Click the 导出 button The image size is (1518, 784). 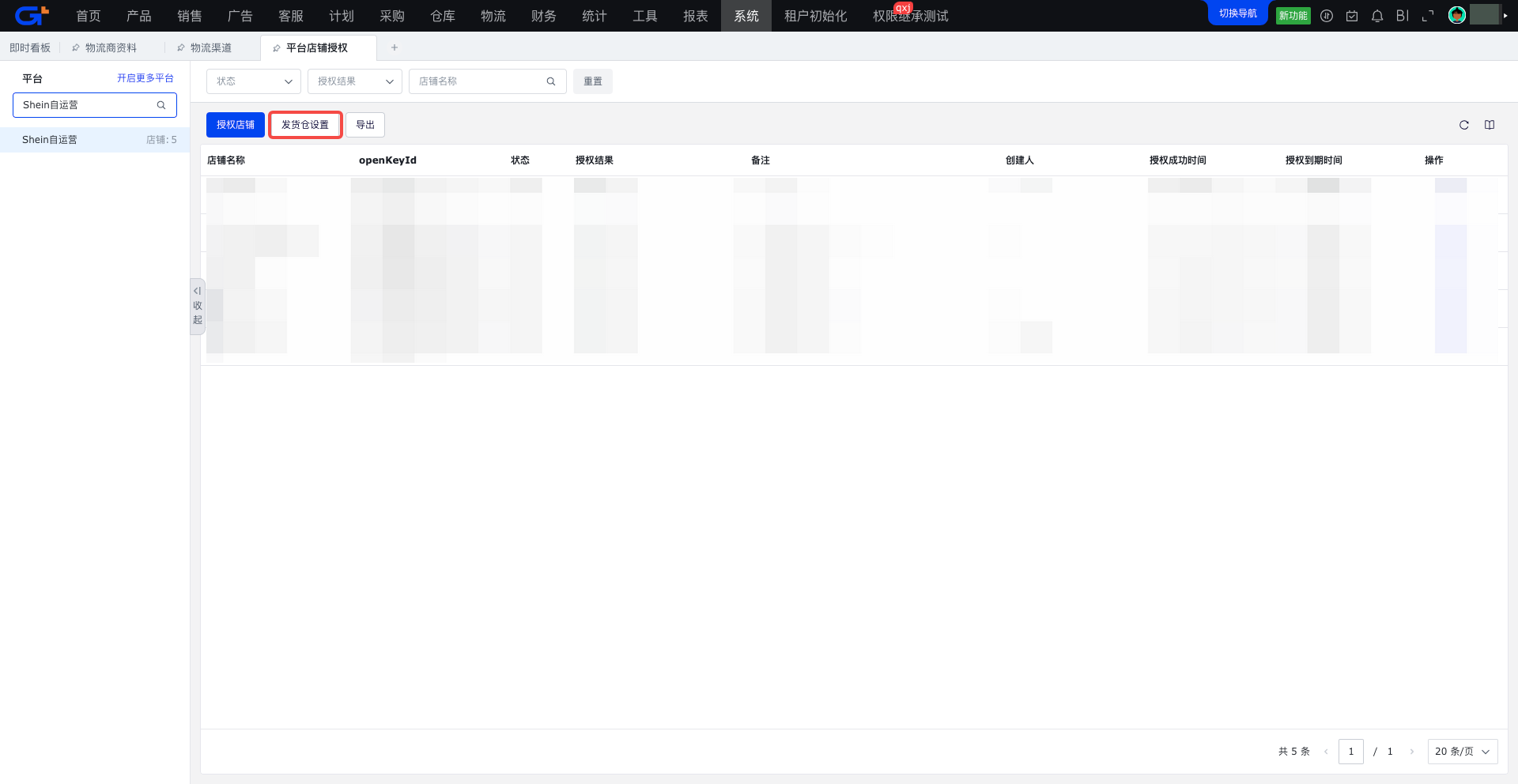pos(365,125)
